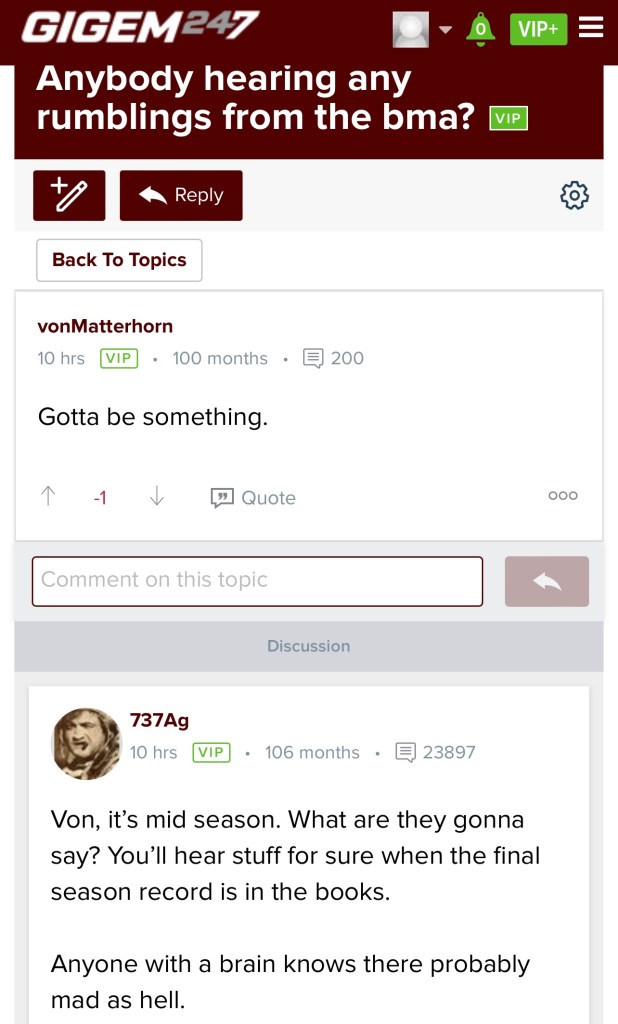Select the Discussion section tab

(308, 646)
